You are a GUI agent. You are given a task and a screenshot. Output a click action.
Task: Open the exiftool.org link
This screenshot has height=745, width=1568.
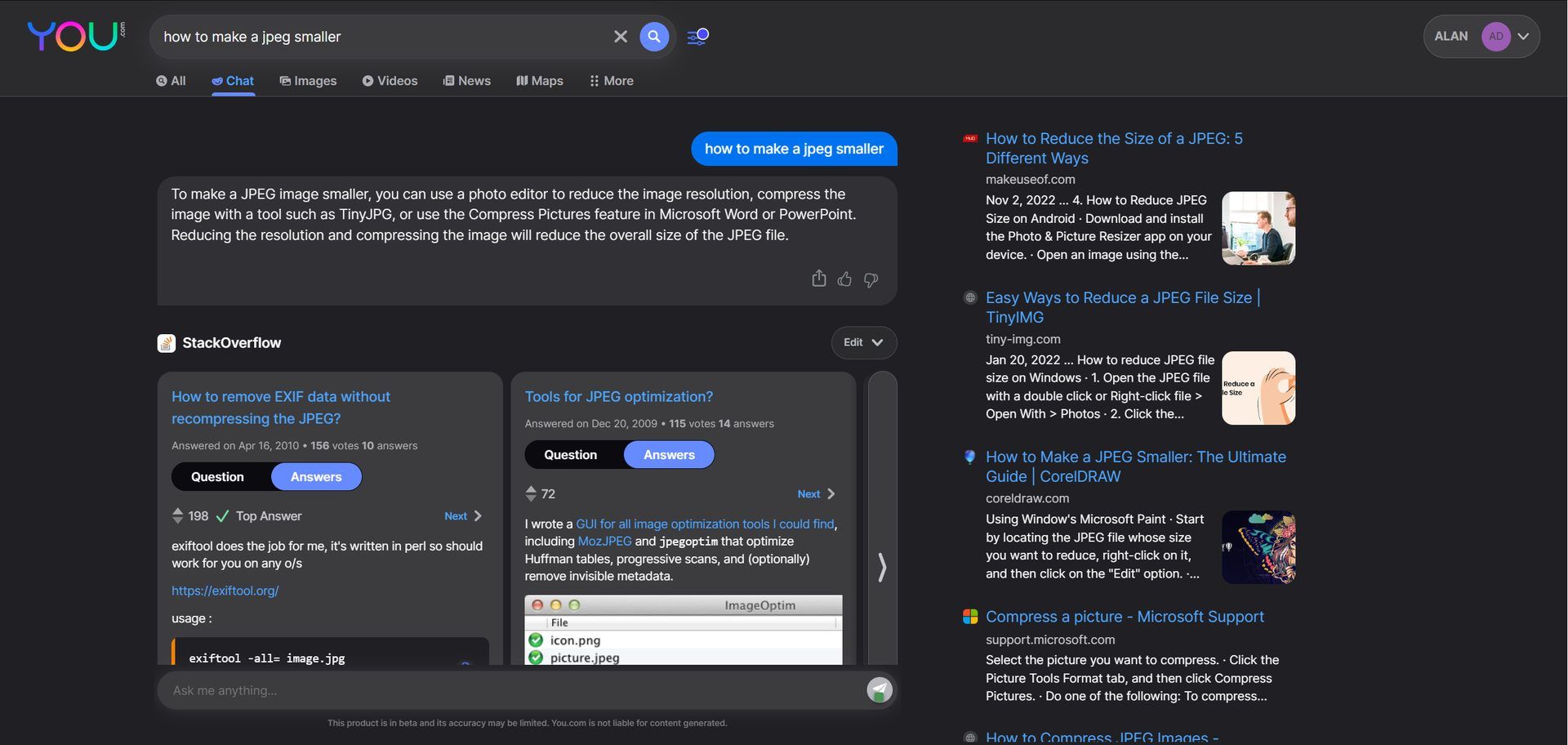[225, 591]
